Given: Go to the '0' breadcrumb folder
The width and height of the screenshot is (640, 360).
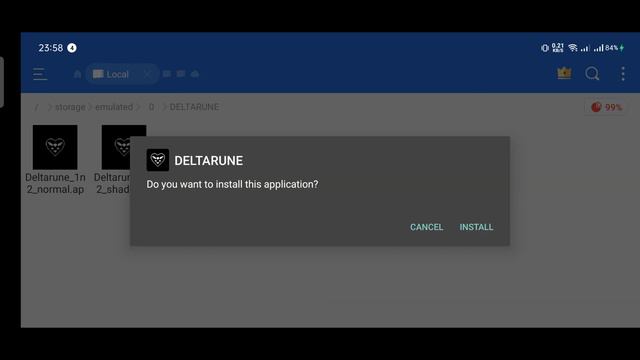Looking at the screenshot, I should 151,107.
